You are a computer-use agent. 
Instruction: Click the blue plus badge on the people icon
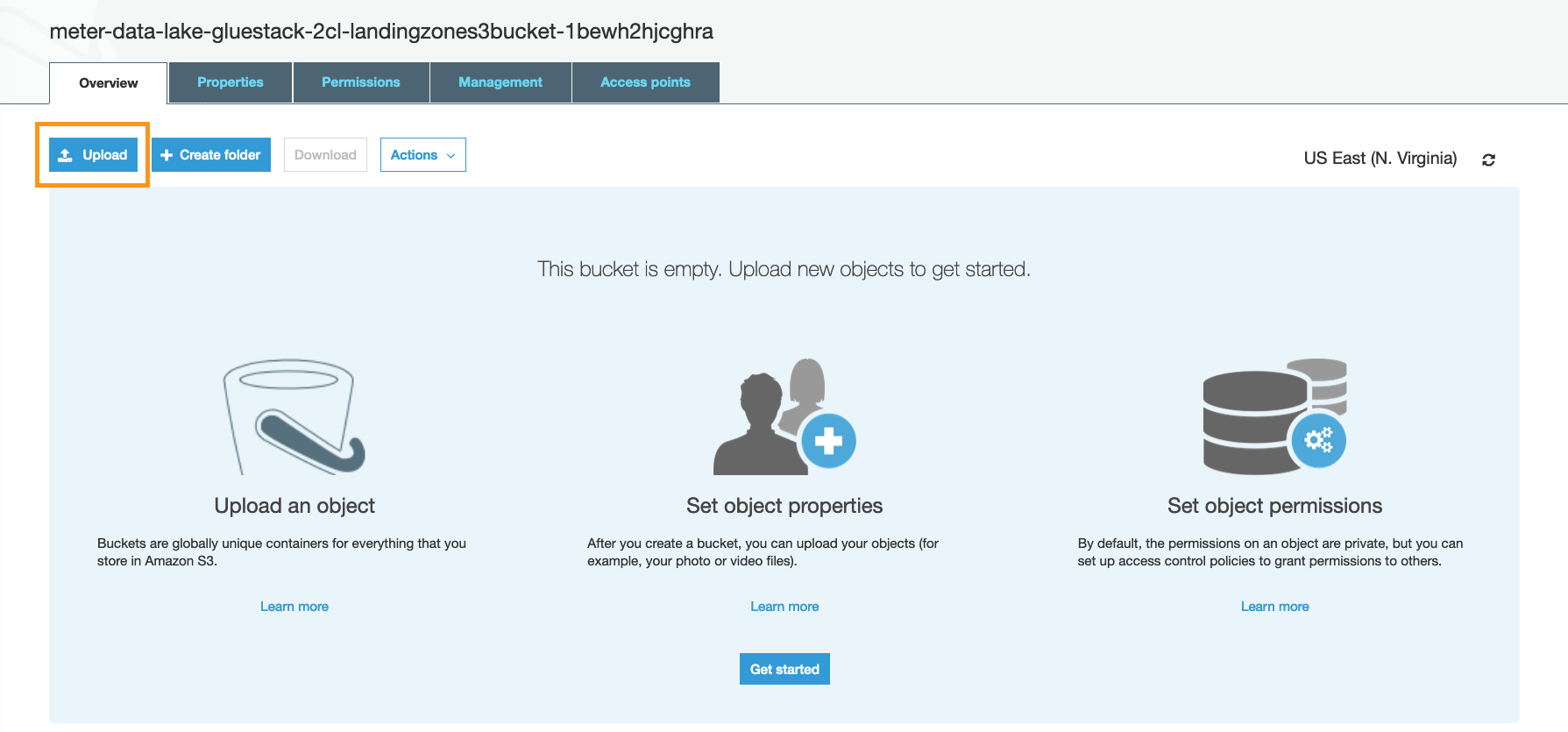click(828, 441)
